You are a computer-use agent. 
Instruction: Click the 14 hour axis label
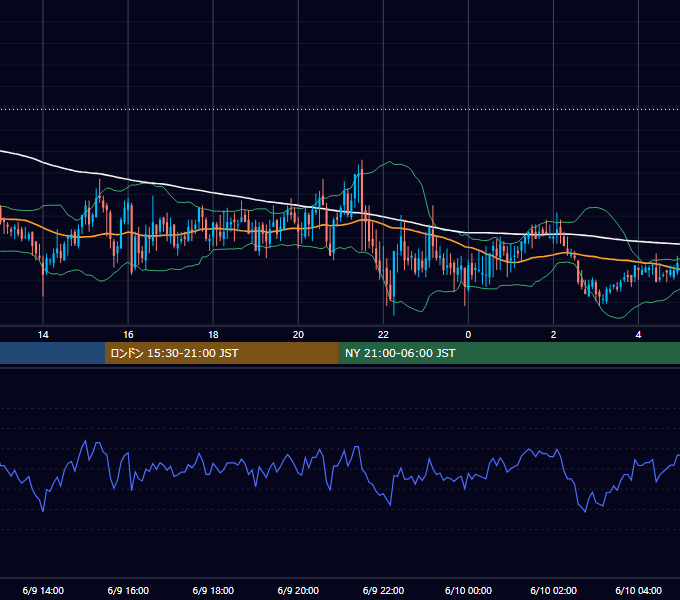click(x=43, y=335)
